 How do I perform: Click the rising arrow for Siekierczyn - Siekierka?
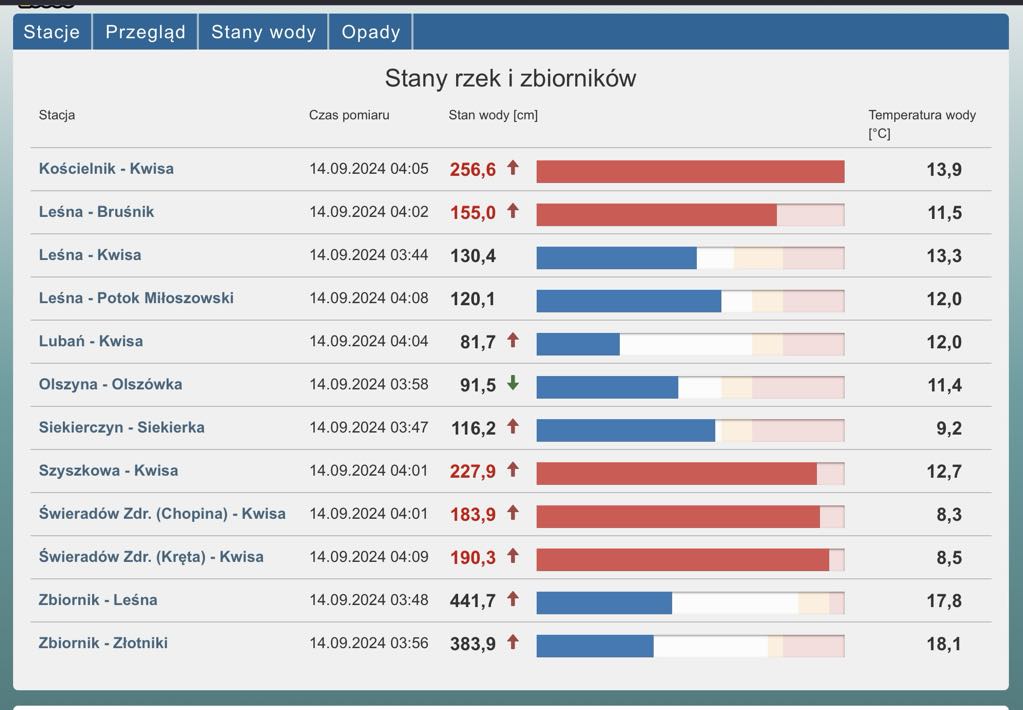[513, 426]
